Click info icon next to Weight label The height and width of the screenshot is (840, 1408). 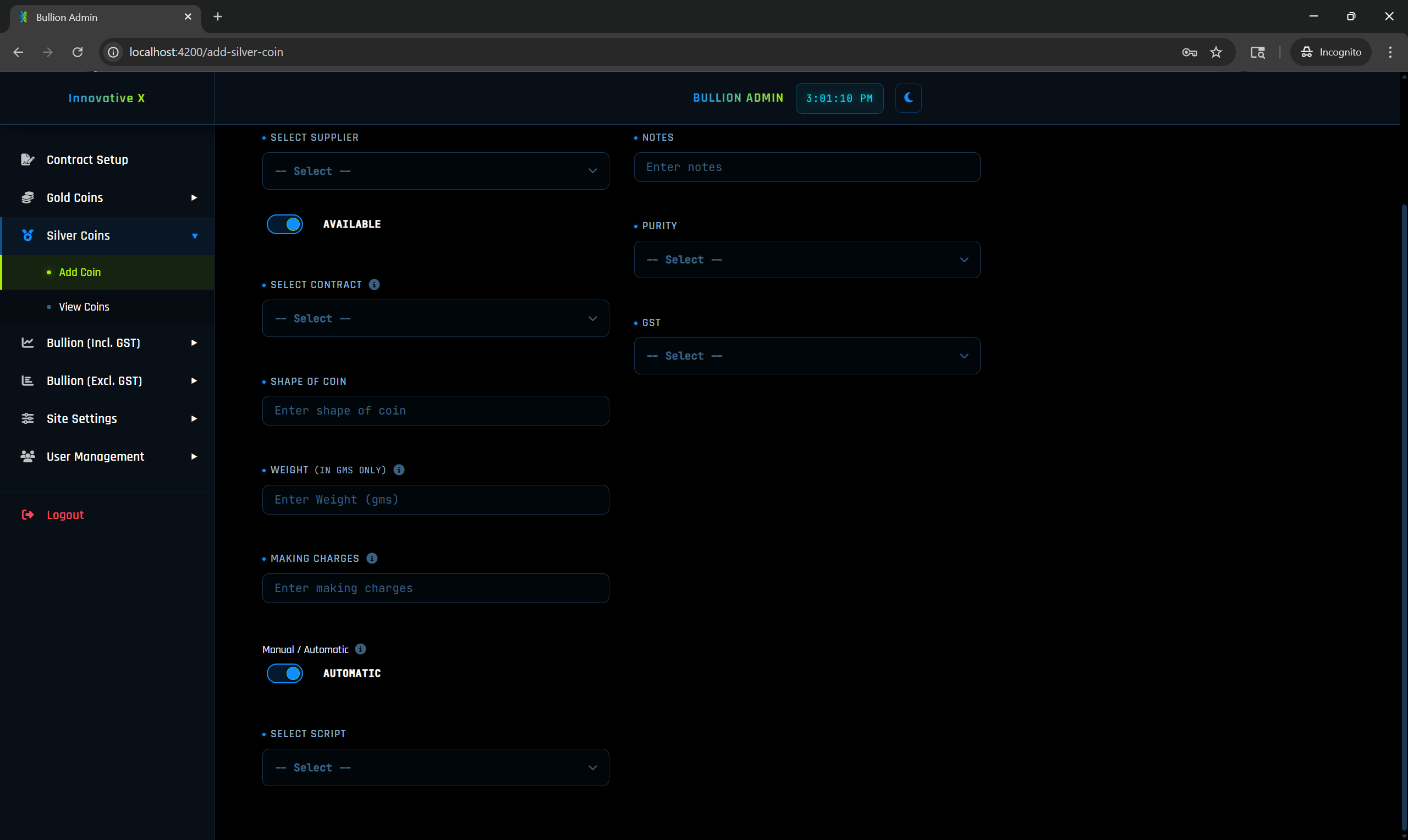click(x=399, y=470)
